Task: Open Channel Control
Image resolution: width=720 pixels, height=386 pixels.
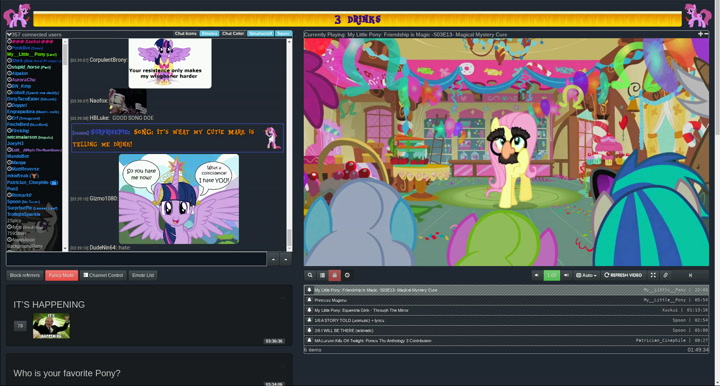Action: [103, 275]
